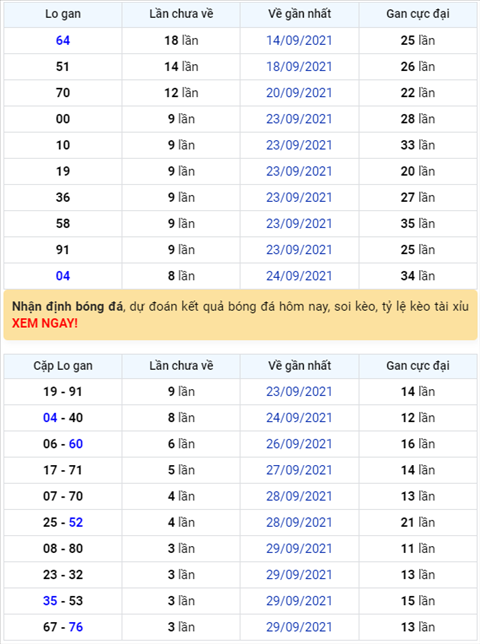The image size is (480, 644).
Task: Open the 29/09/2021 date in row 08 - 80
Action: (299, 548)
